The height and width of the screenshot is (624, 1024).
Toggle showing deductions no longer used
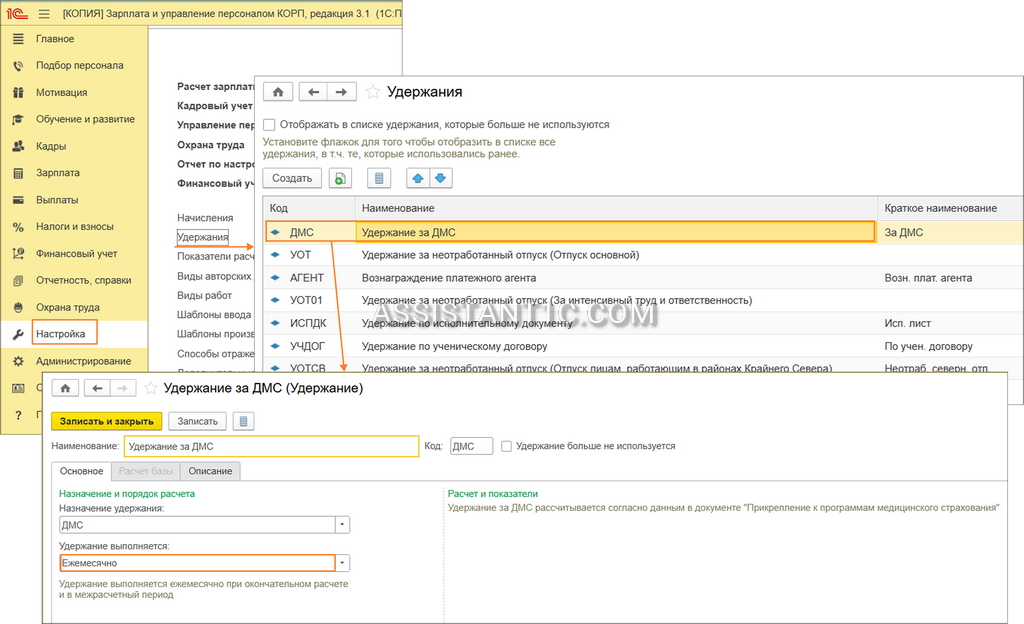[x=269, y=125]
